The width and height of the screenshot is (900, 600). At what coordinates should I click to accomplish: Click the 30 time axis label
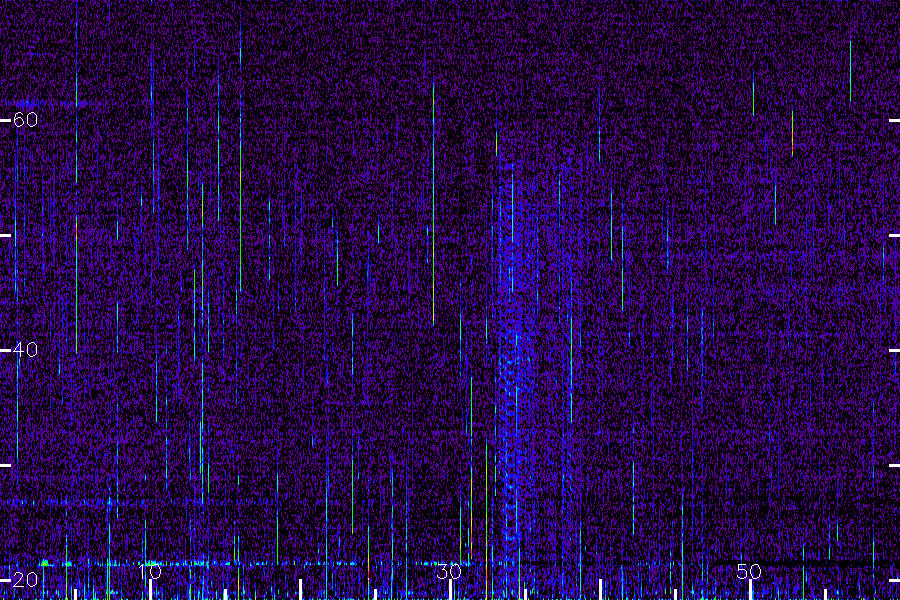click(449, 572)
